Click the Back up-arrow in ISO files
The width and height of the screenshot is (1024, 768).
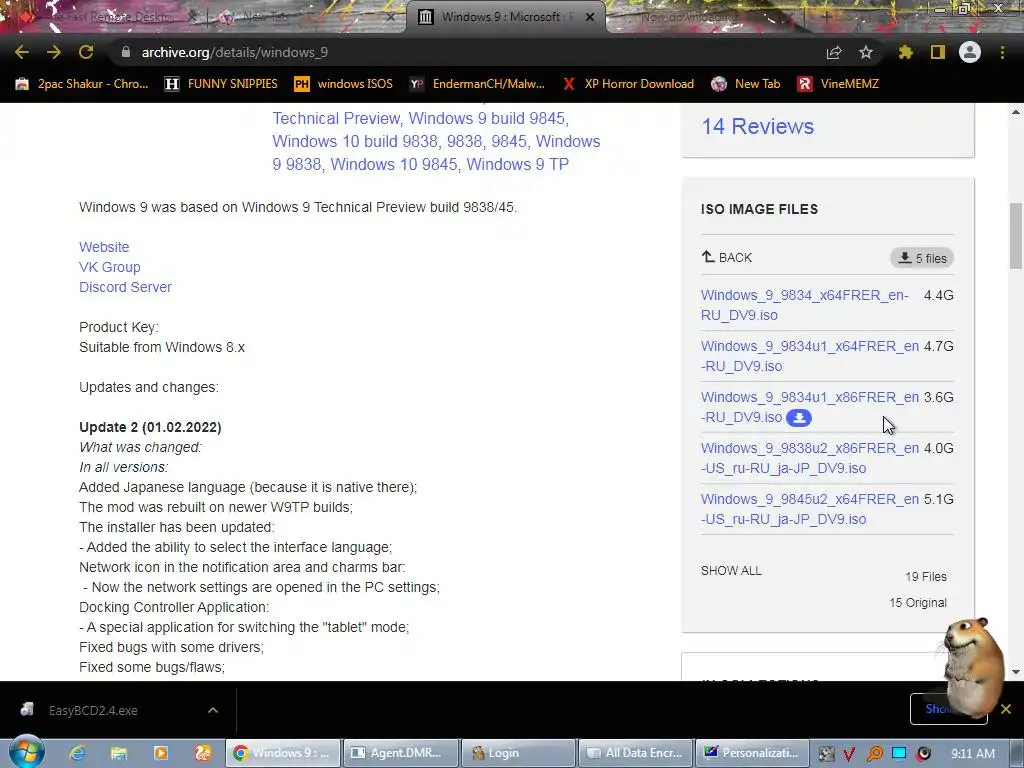[x=726, y=257]
